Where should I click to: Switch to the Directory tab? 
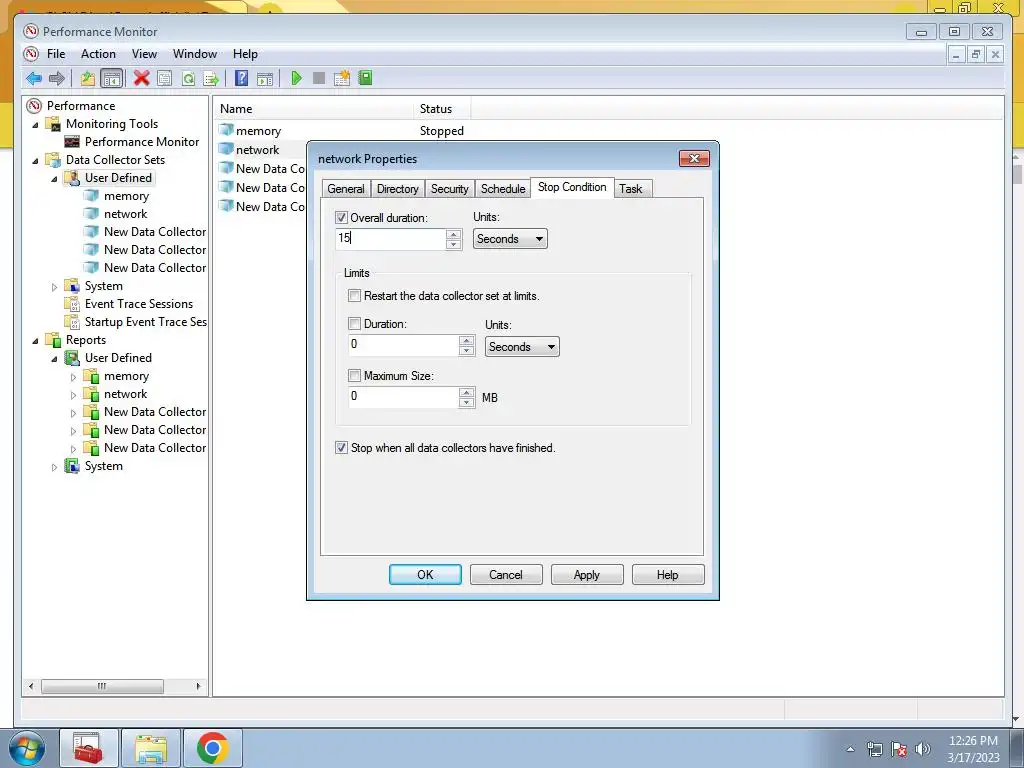[x=397, y=189]
